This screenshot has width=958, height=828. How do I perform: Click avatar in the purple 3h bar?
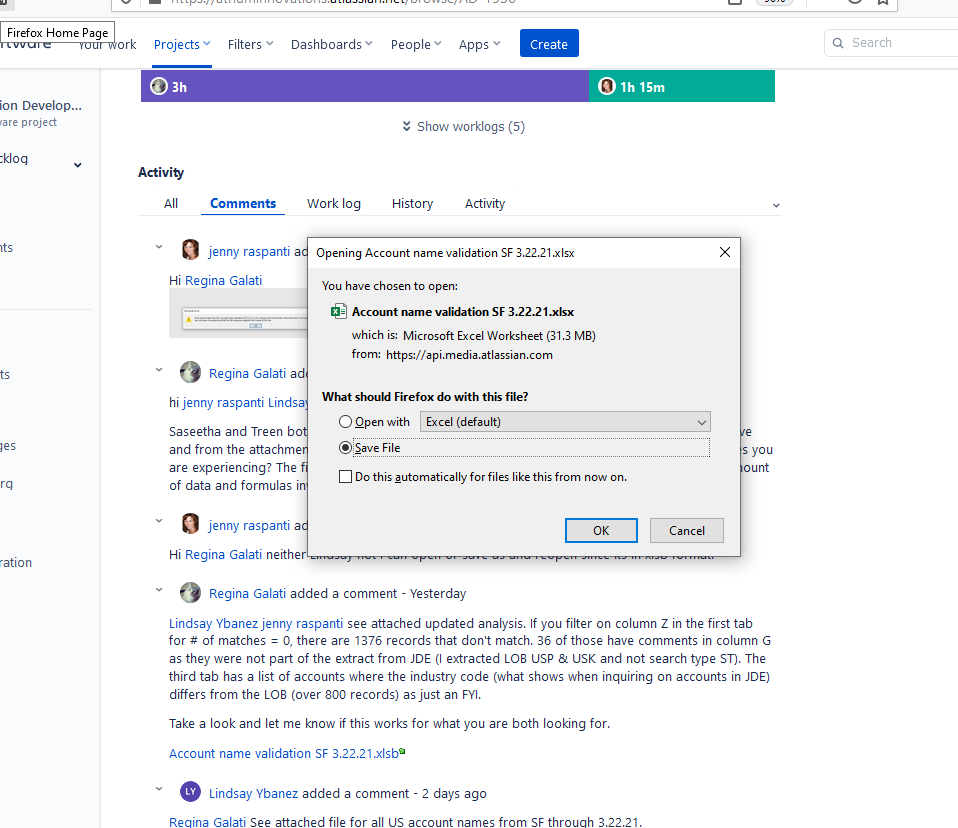click(x=159, y=86)
